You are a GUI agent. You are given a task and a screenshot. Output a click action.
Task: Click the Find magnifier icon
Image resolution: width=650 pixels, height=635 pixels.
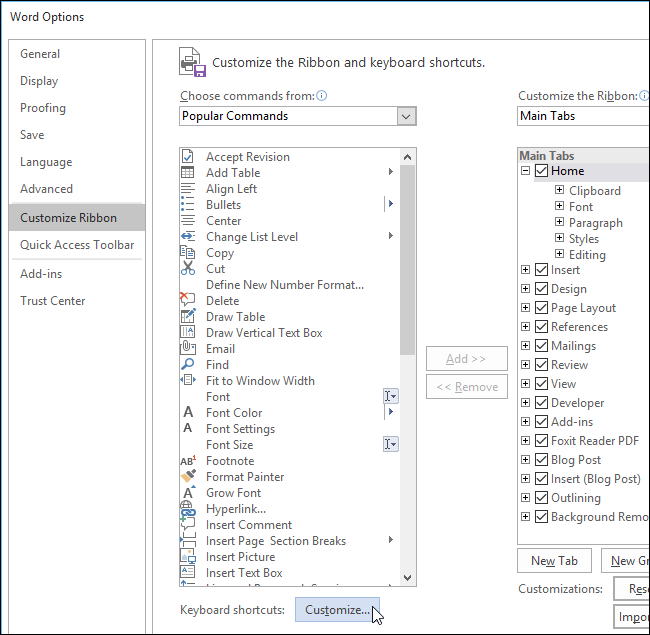tap(187, 365)
